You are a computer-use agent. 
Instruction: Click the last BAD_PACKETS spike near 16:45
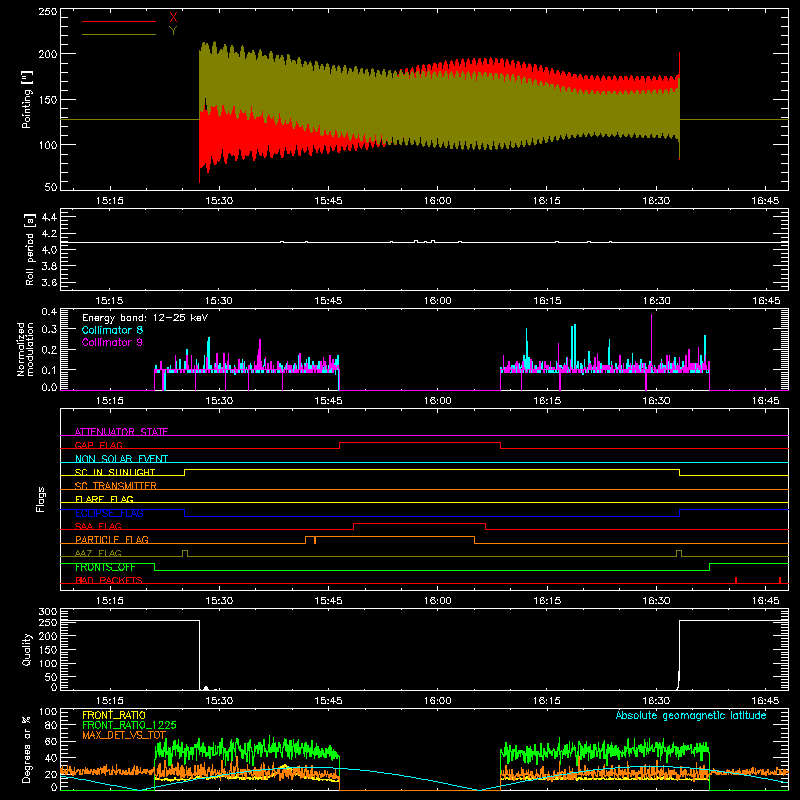click(780, 580)
